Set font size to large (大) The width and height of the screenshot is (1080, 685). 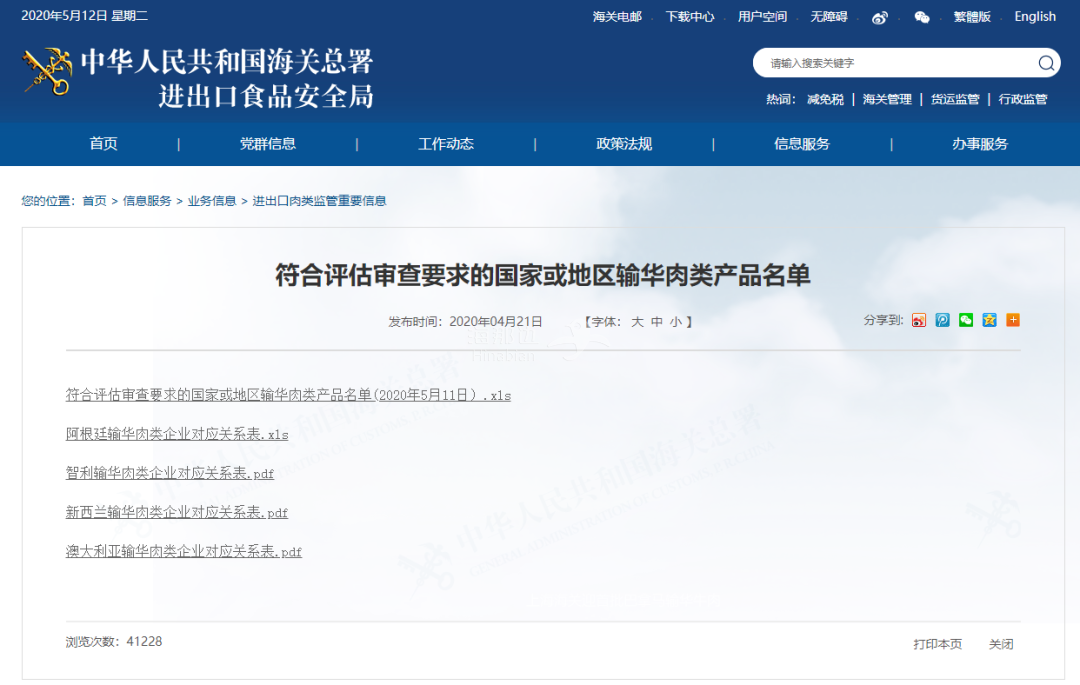(637, 322)
